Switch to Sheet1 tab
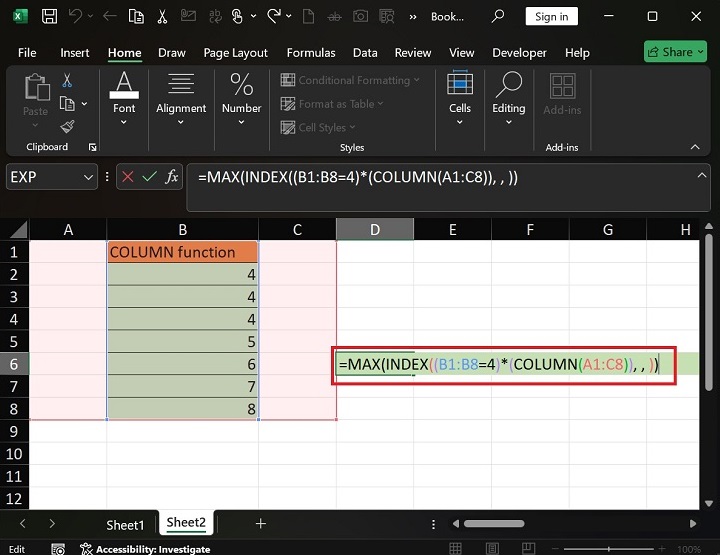The height and width of the screenshot is (555, 720). coord(125,525)
